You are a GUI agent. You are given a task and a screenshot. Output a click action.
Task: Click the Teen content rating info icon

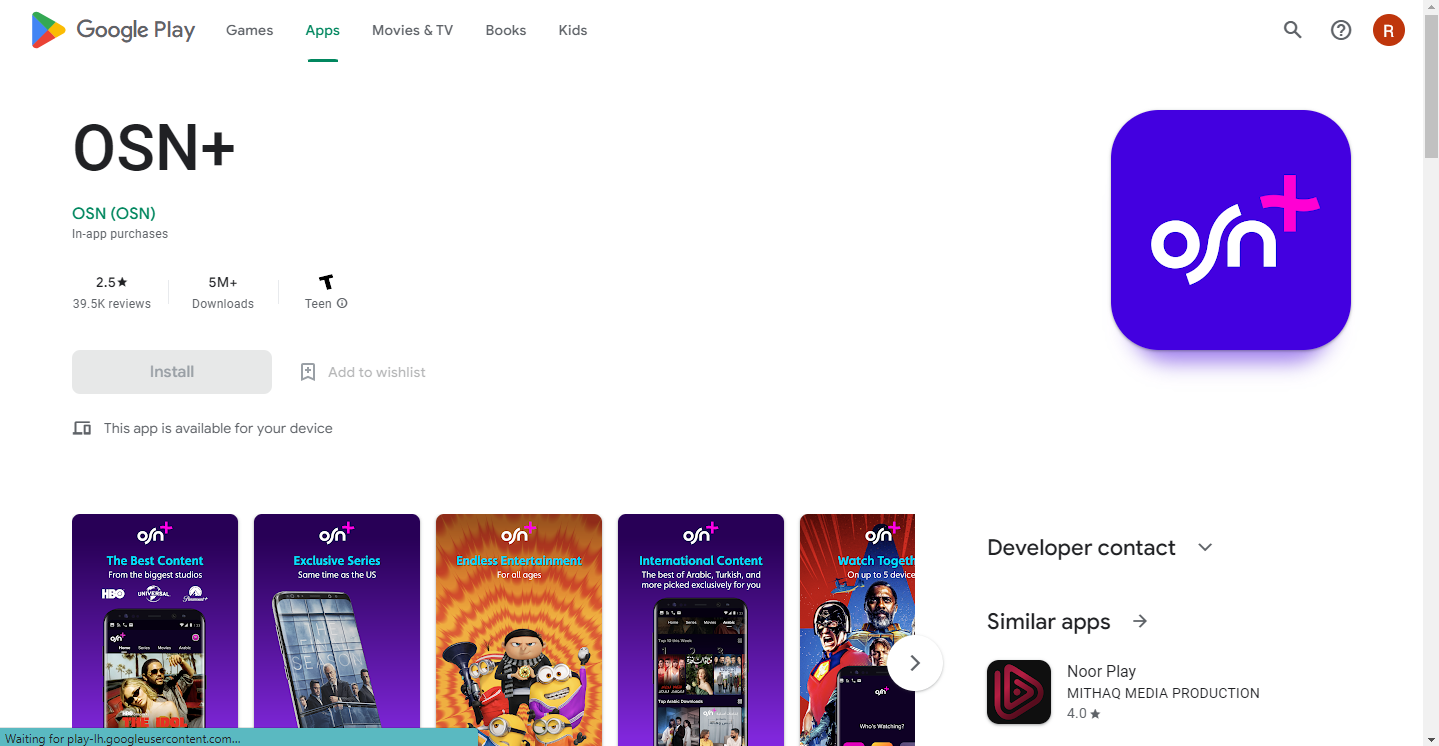(x=342, y=303)
